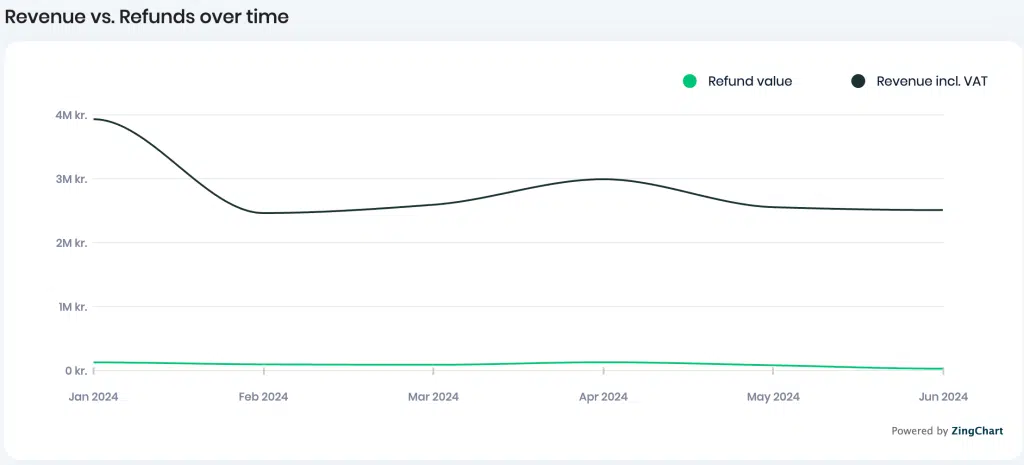Select the Mar 2024 axis label
Image resolution: width=1024 pixels, height=465 pixels.
coord(433,396)
